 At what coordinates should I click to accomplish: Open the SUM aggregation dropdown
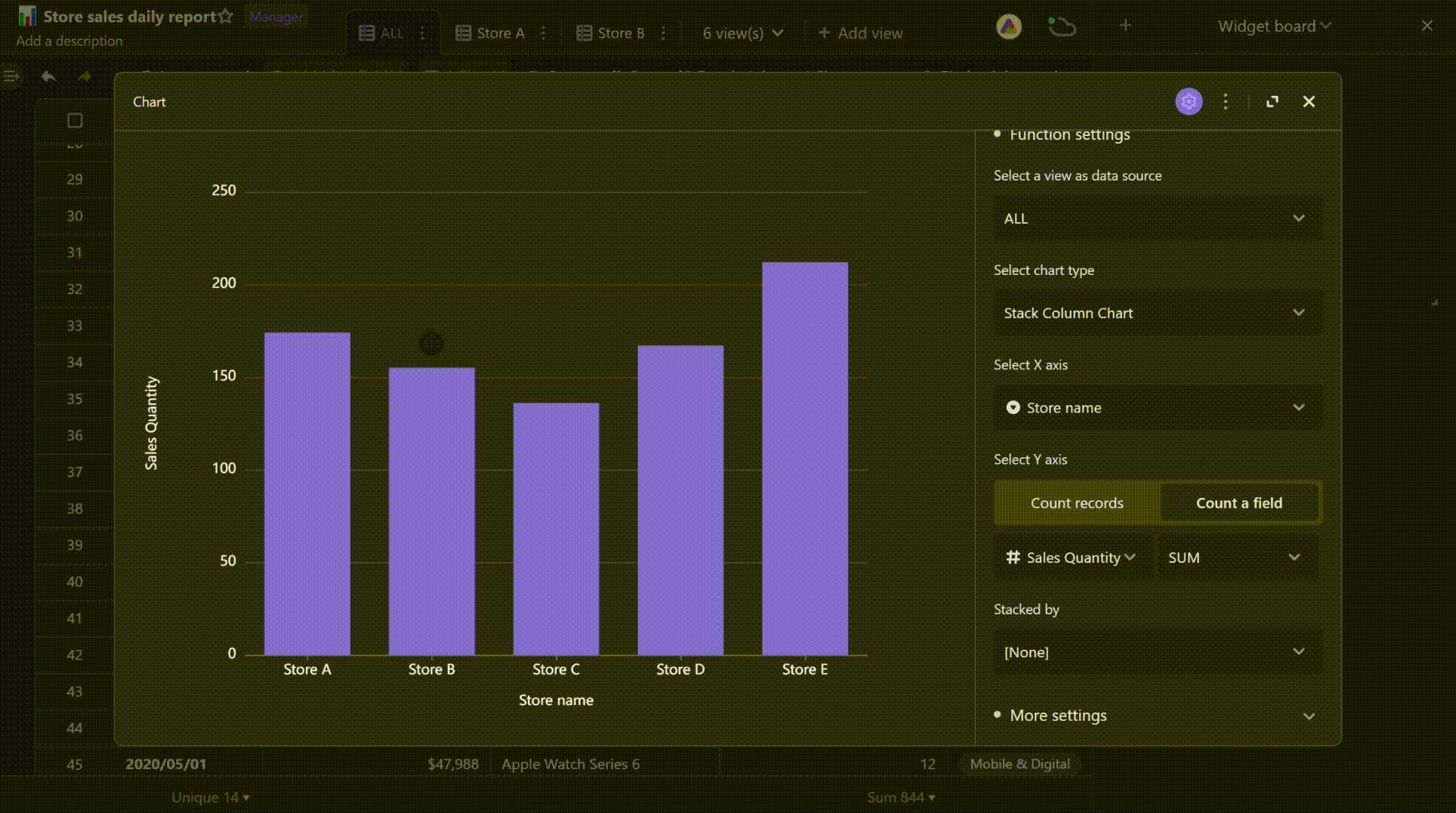coord(1238,558)
